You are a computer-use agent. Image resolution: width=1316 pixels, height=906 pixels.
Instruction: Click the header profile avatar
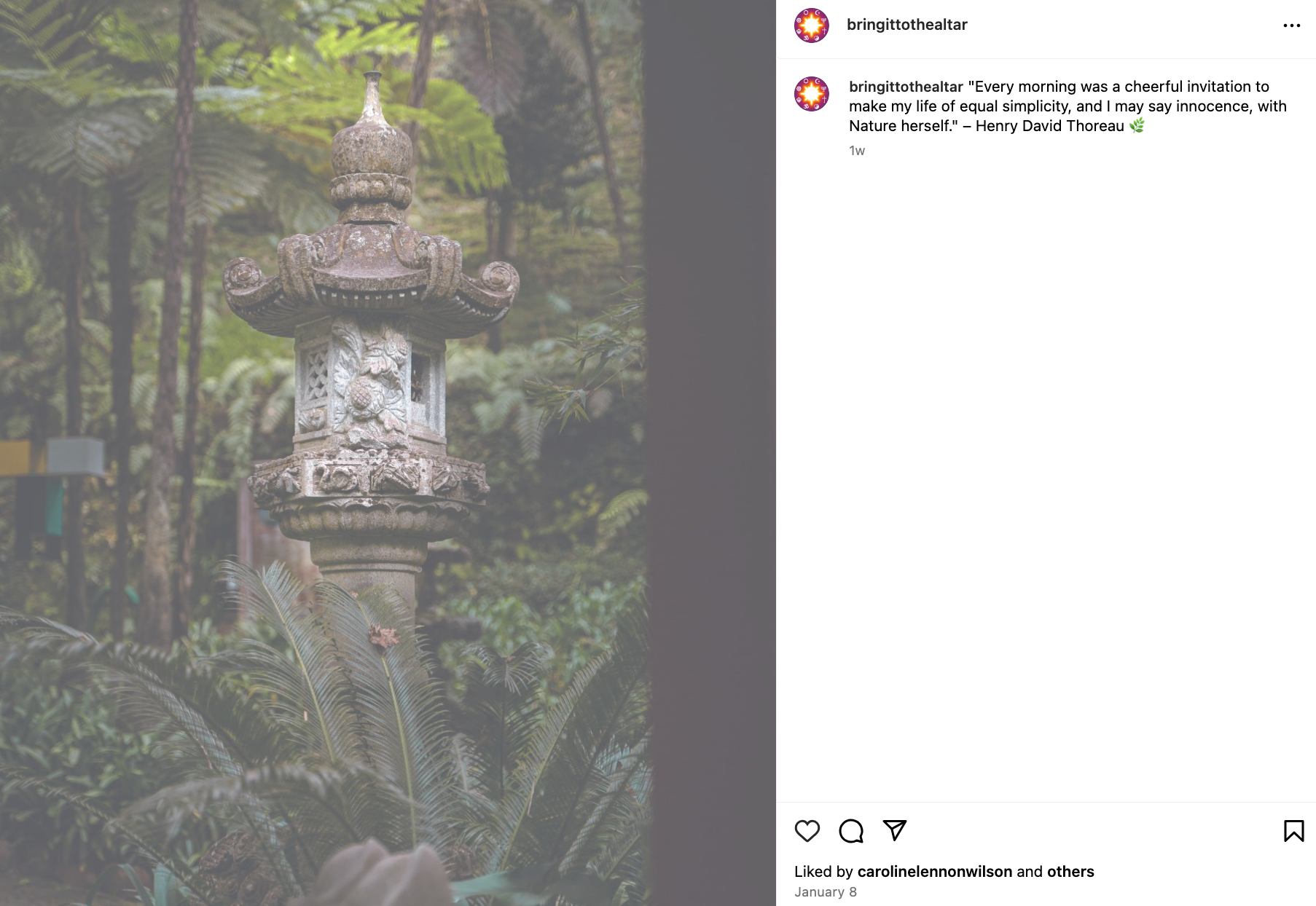[x=811, y=25]
